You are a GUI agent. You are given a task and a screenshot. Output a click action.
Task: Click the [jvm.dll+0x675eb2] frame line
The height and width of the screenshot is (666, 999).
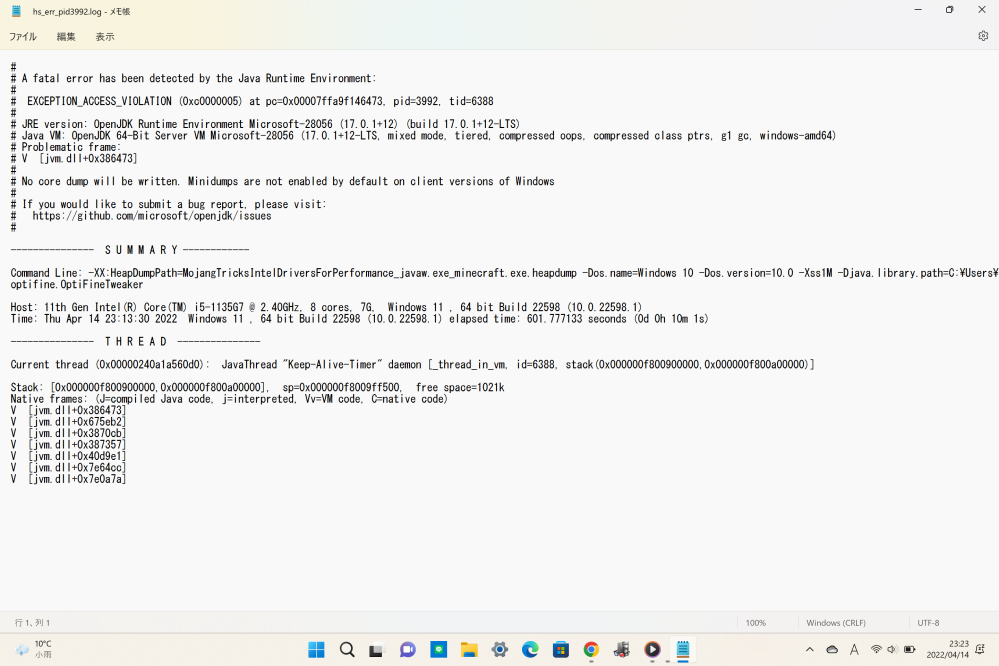(x=68, y=422)
